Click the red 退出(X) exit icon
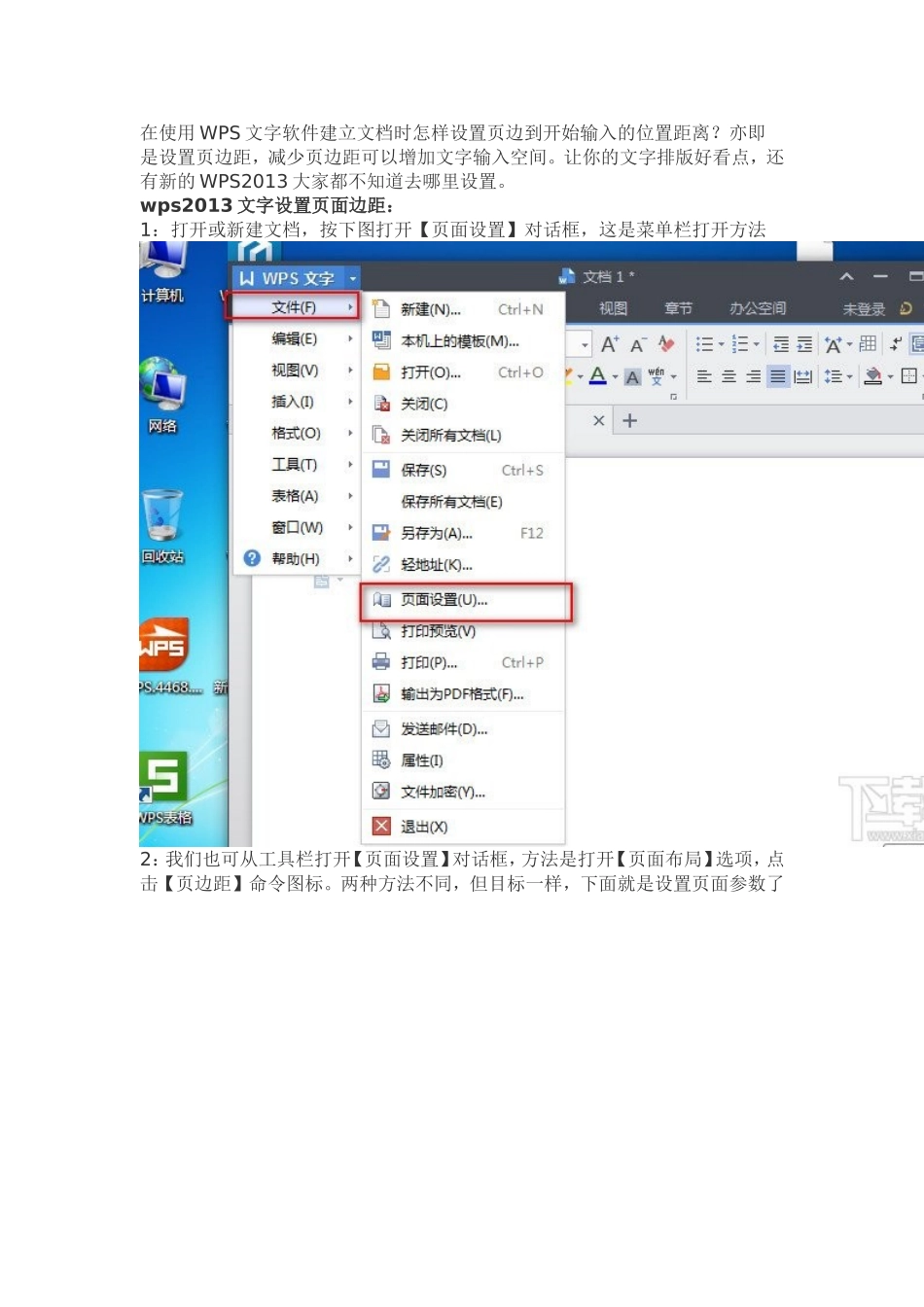The image size is (924, 1307). [x=381, y=827]
